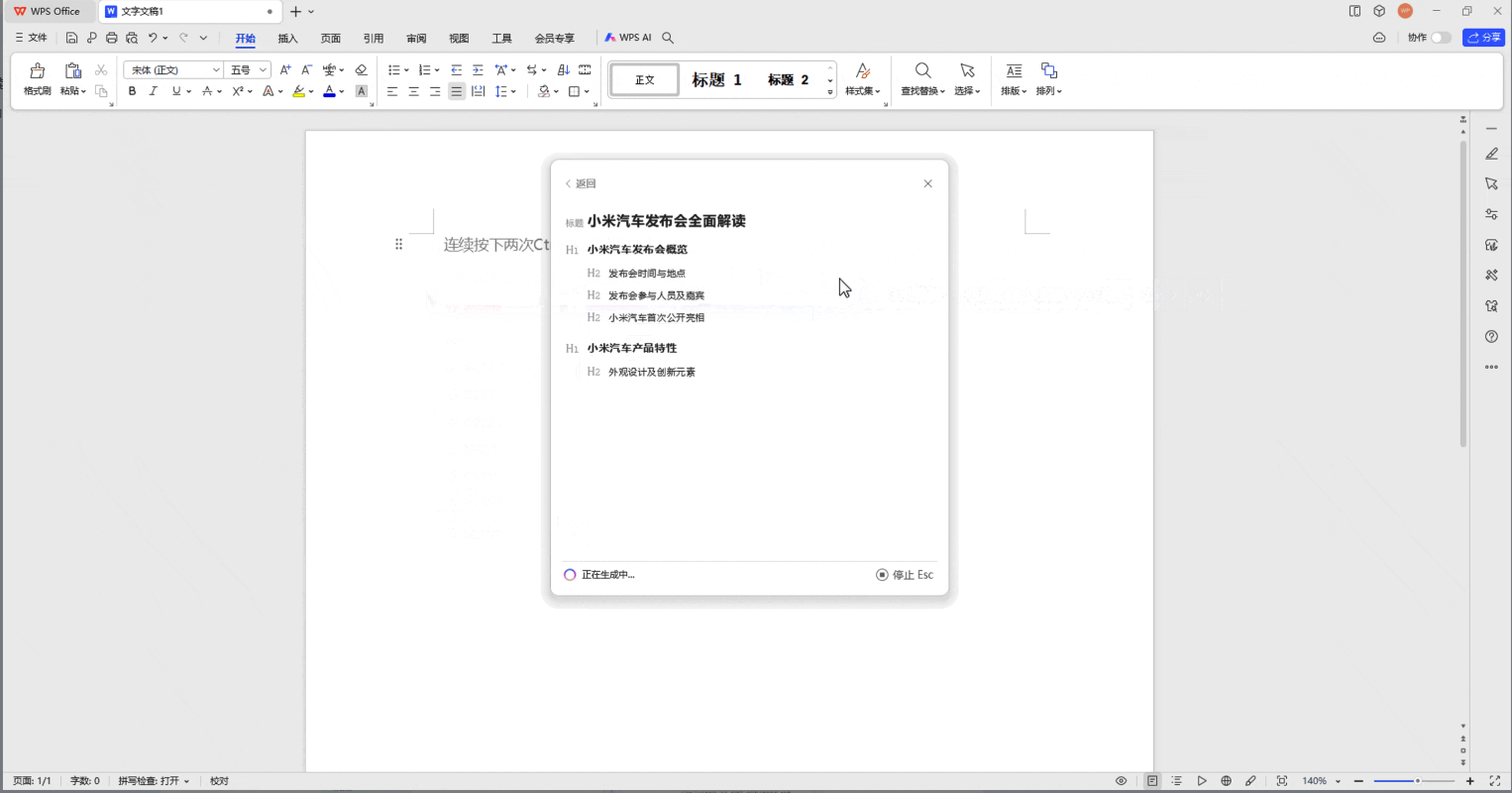Toggle center text alignment
The image size is (1512, 793).
[x=413, y=90]
